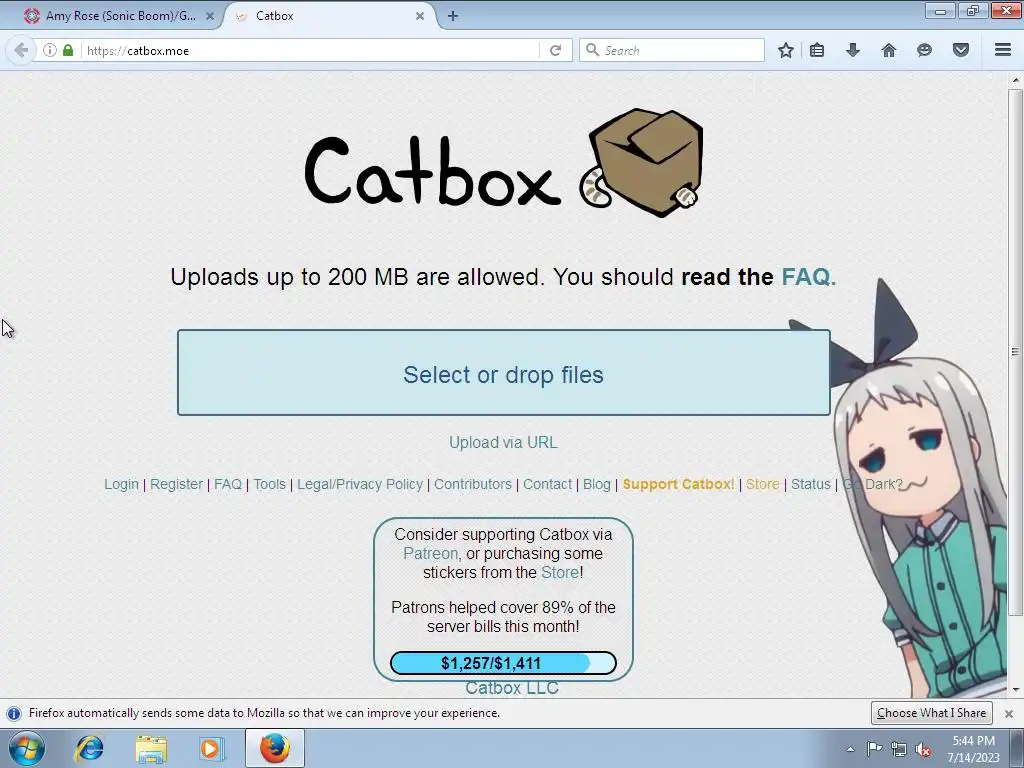Open the downloads arrow icon

(853, 50)
